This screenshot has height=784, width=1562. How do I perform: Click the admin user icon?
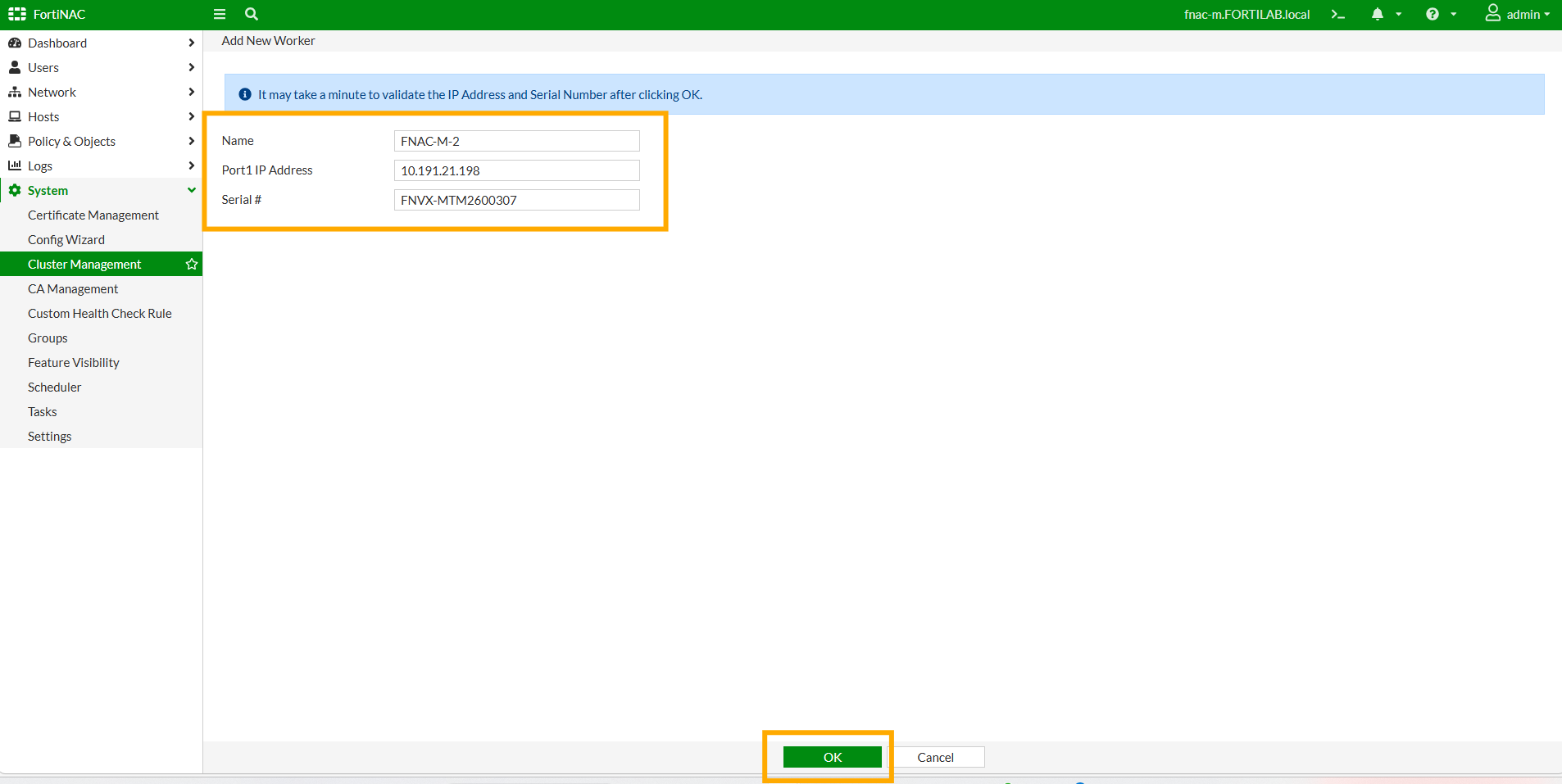pyautogui.click(x=1493, y=13)
